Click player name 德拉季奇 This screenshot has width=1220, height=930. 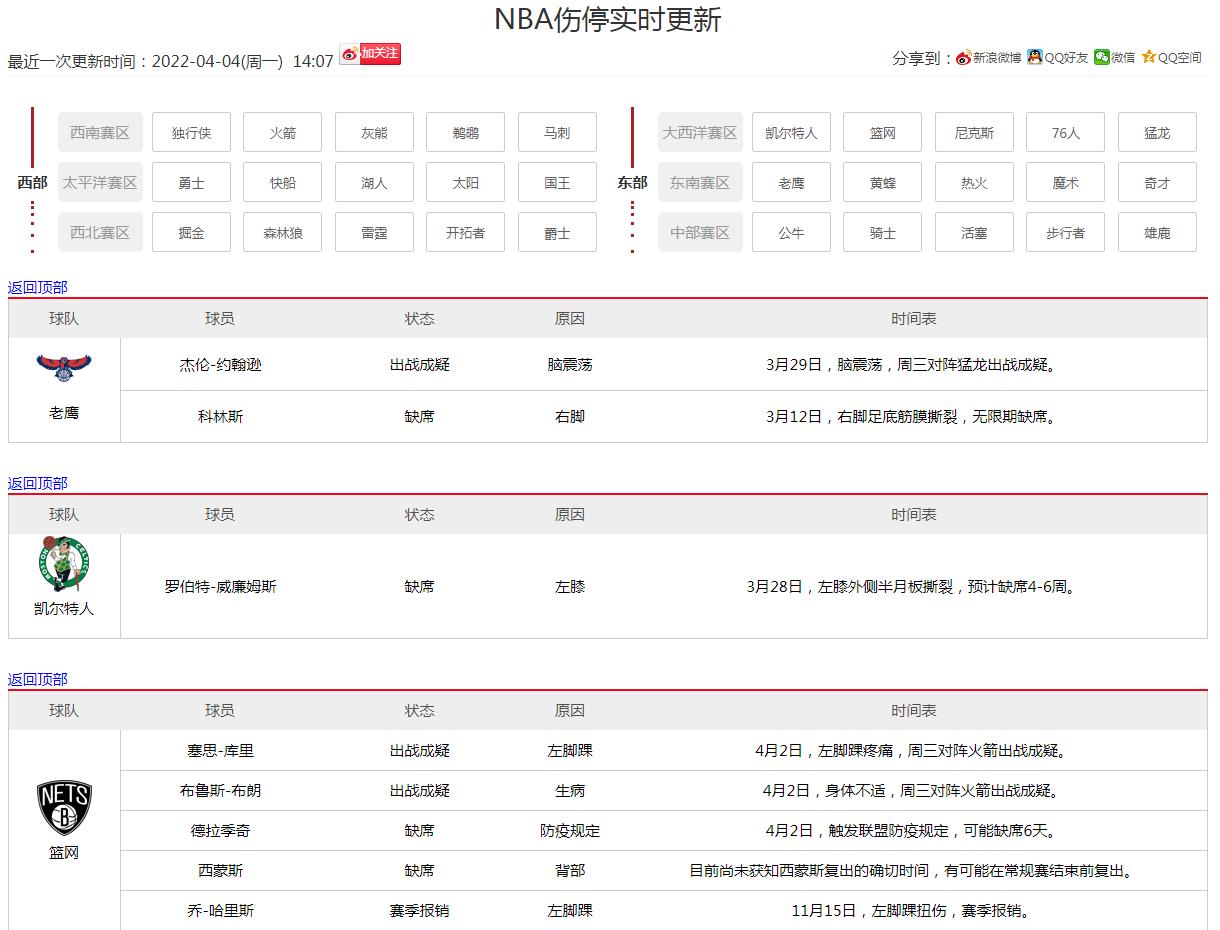pyautogui.click(x=220, y=830)
